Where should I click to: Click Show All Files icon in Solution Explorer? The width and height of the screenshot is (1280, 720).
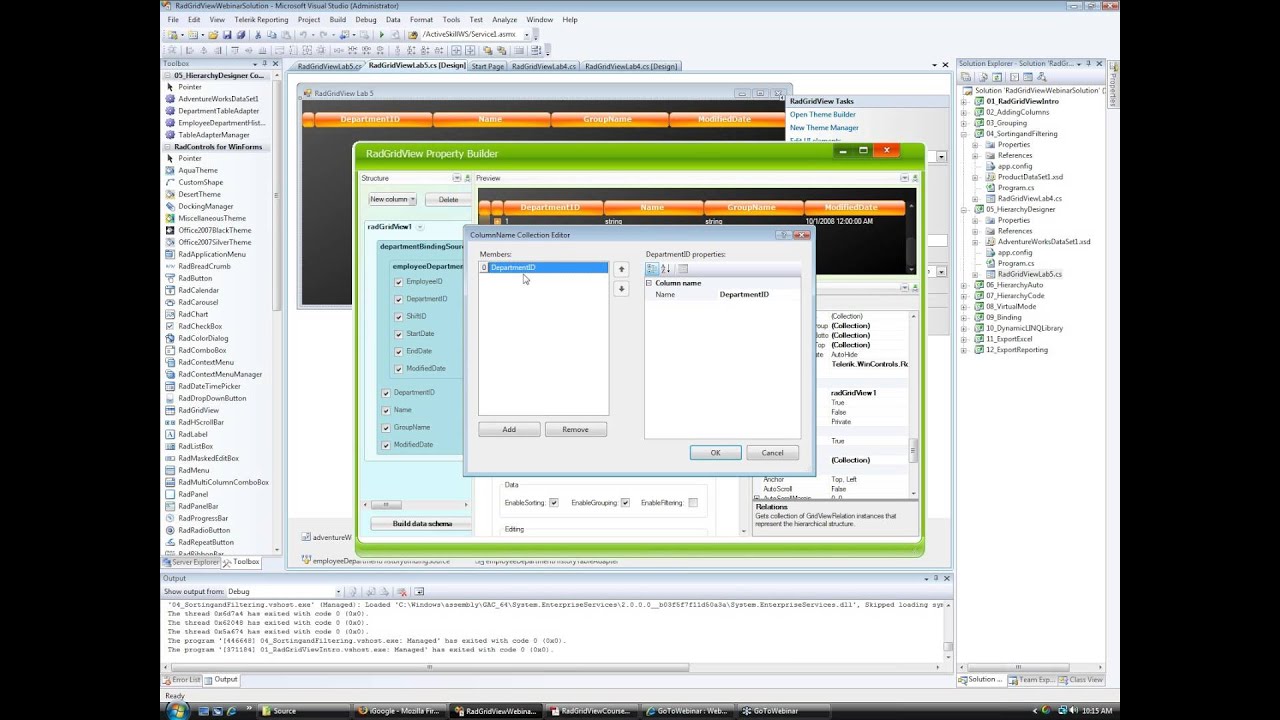985,76
